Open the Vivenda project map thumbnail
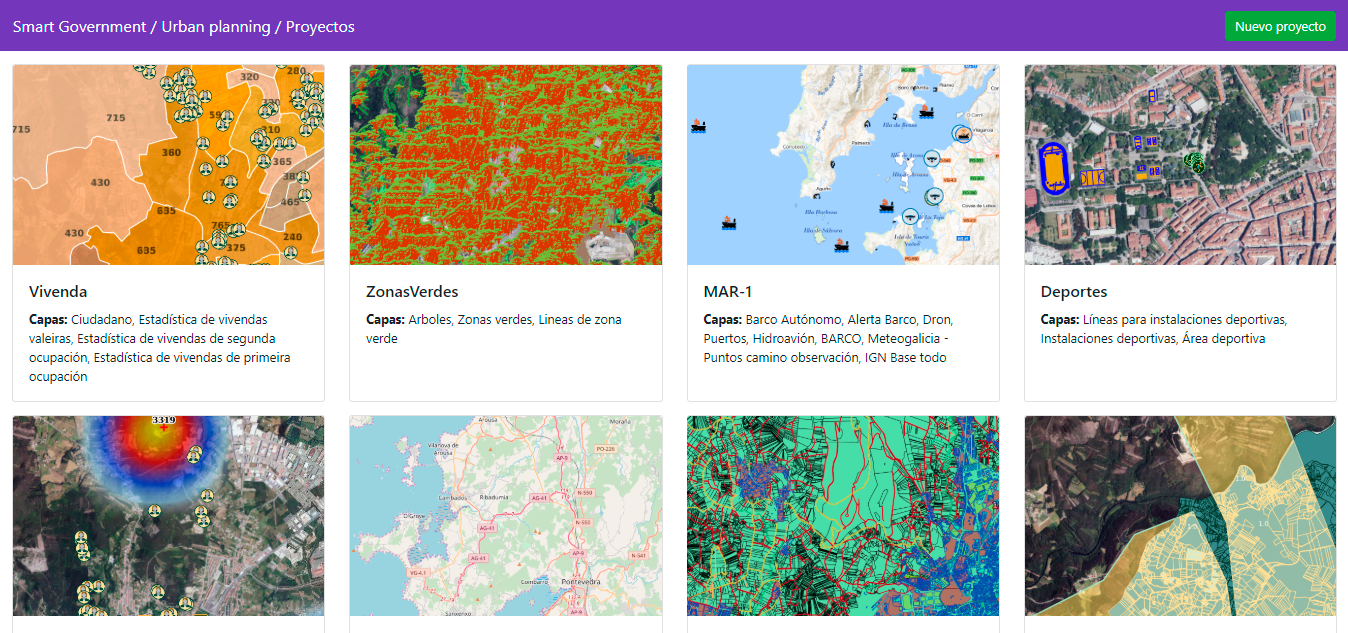Screen dimensions: 1348x633 168,165
